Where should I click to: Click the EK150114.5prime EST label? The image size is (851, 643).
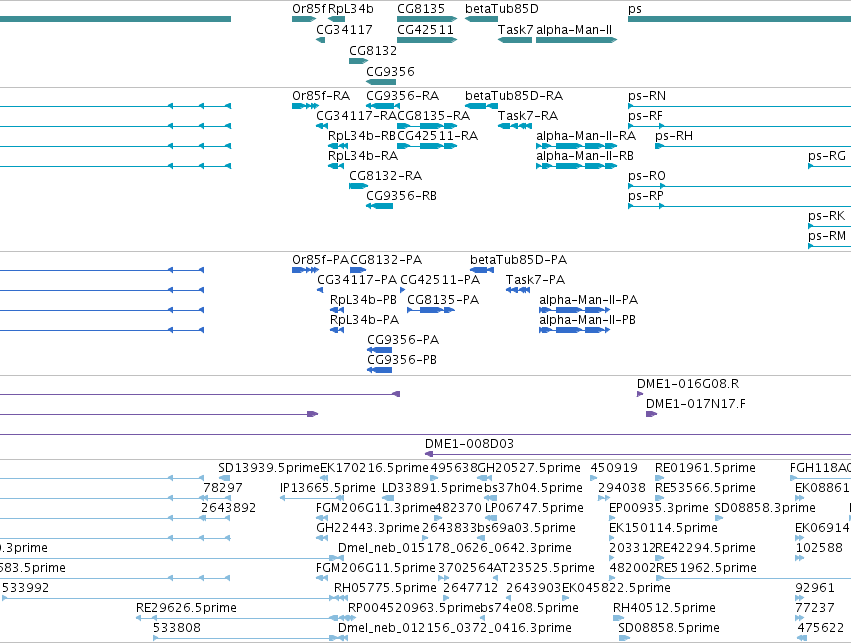pyautogui.click(x=663, y=529)
